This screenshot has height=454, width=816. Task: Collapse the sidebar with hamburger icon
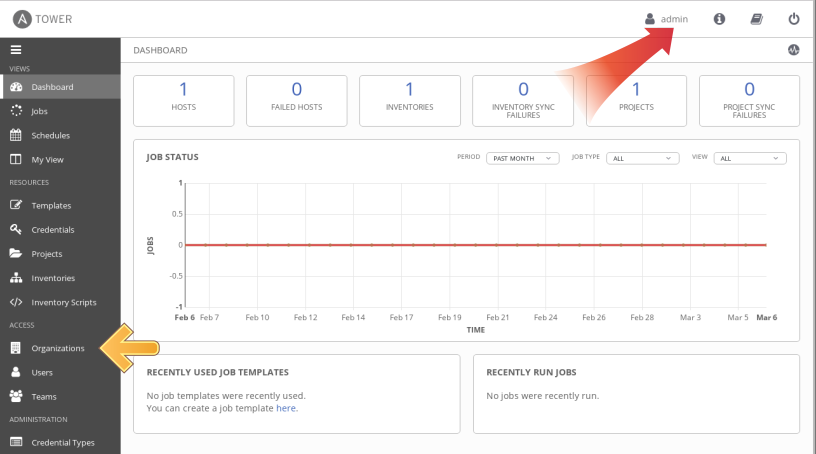click(x=16, y=50)
